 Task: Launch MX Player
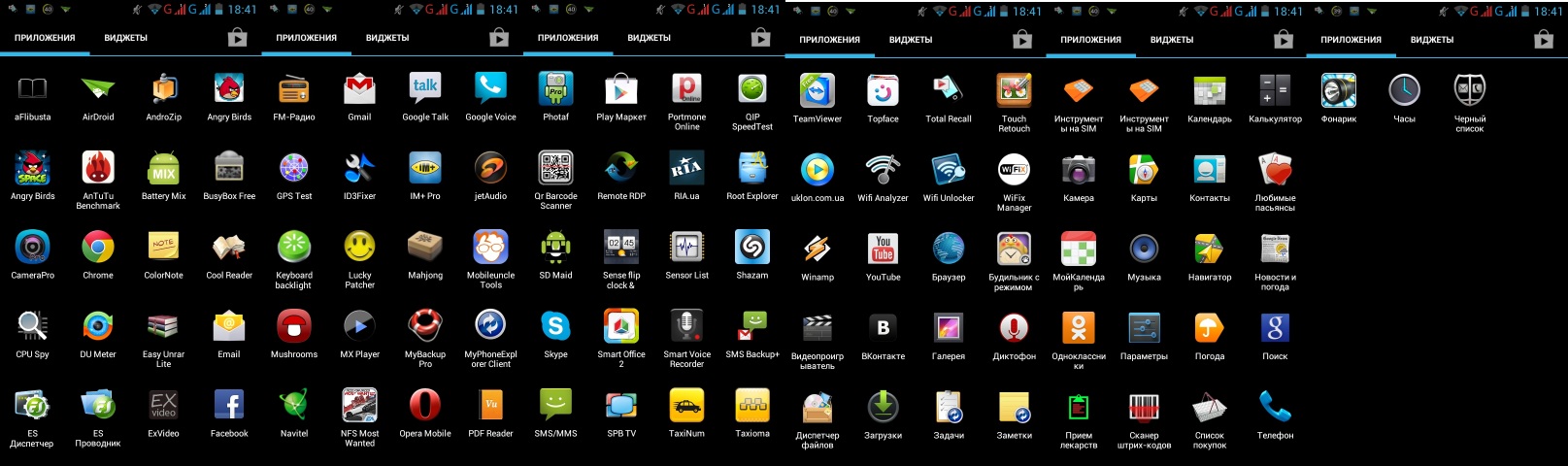[359, 327]
